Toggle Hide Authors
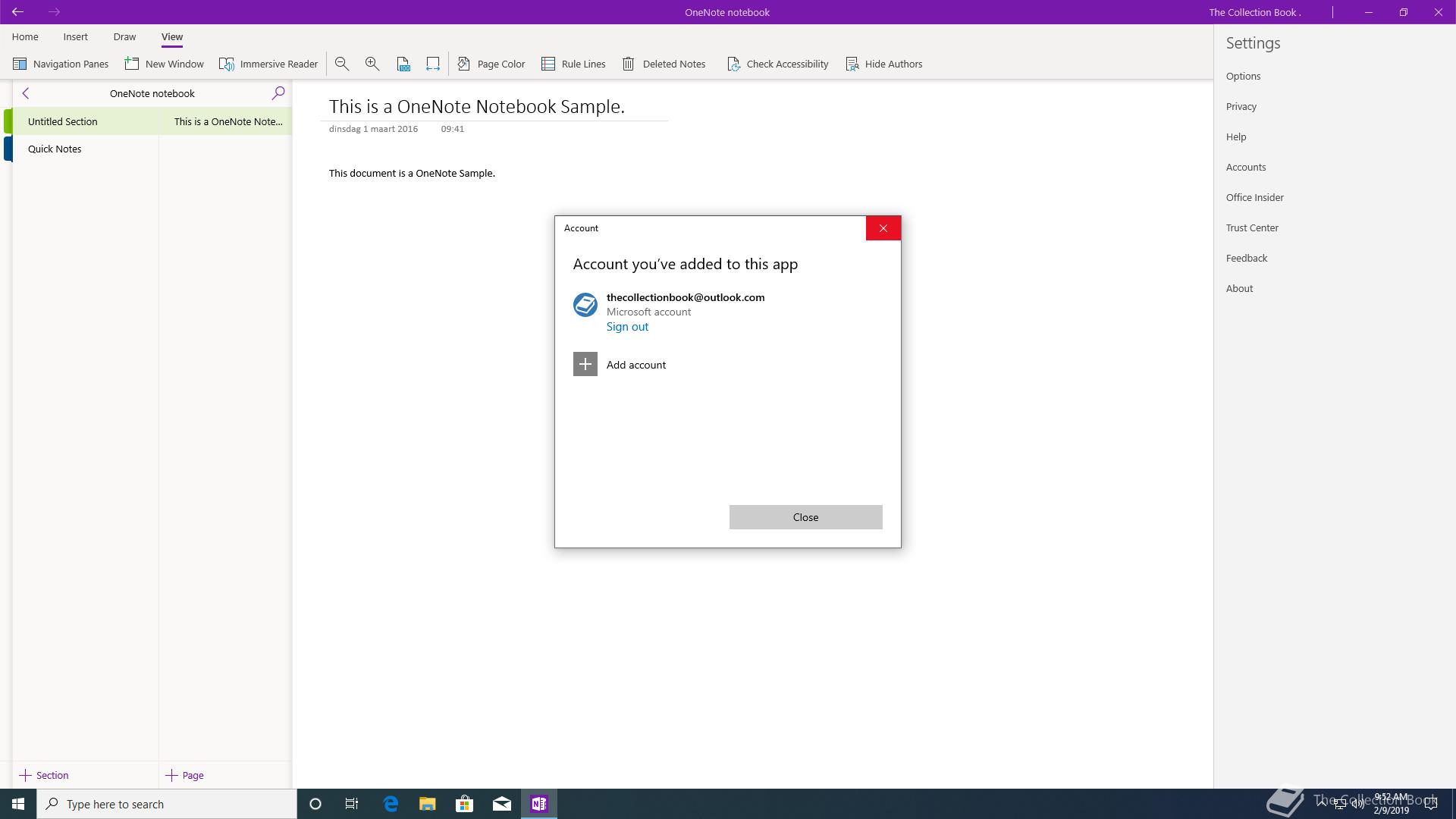The image size is (1456, 819). pyautogui.click(x=884, y=64)
